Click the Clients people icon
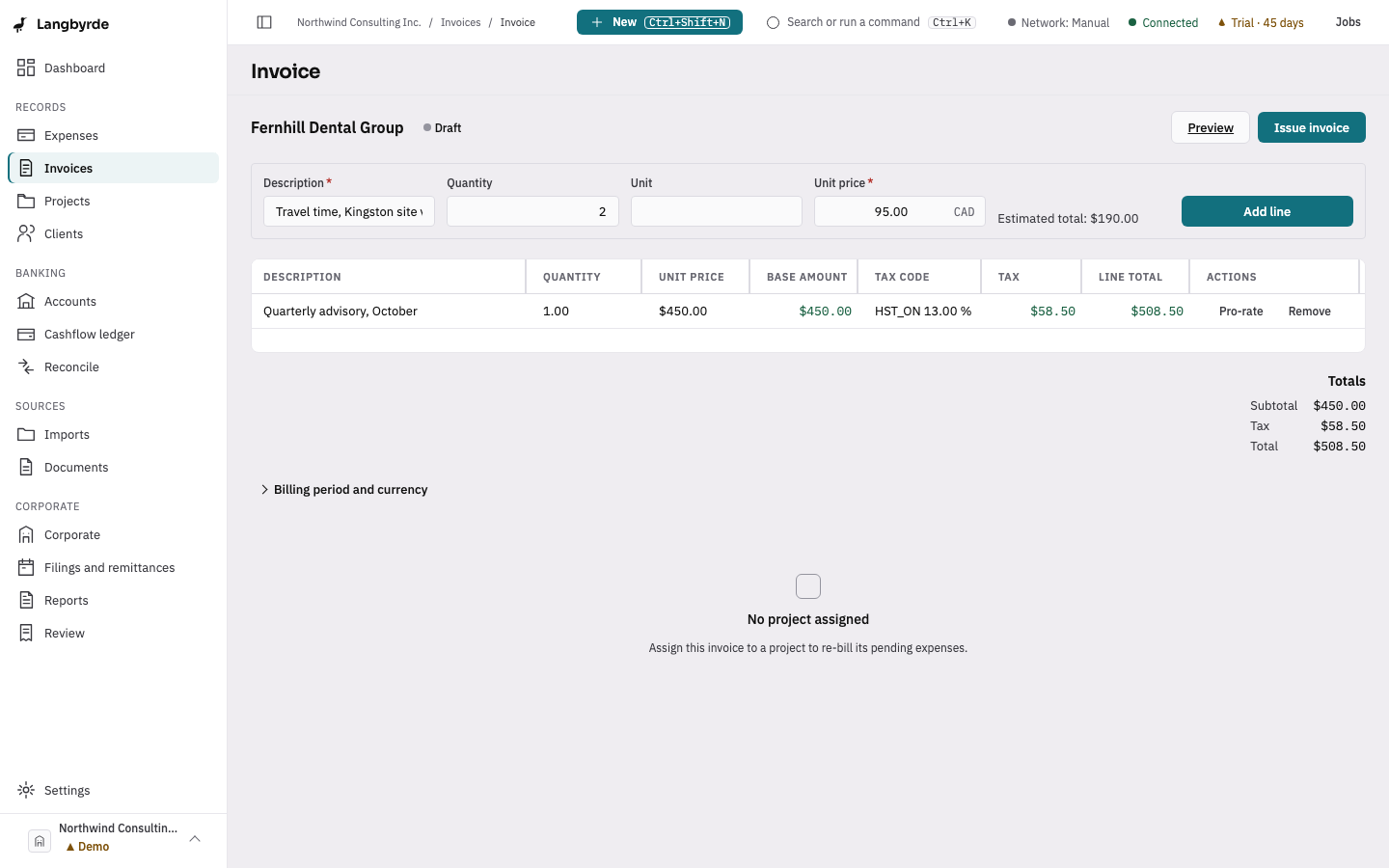 pos(26,233)
